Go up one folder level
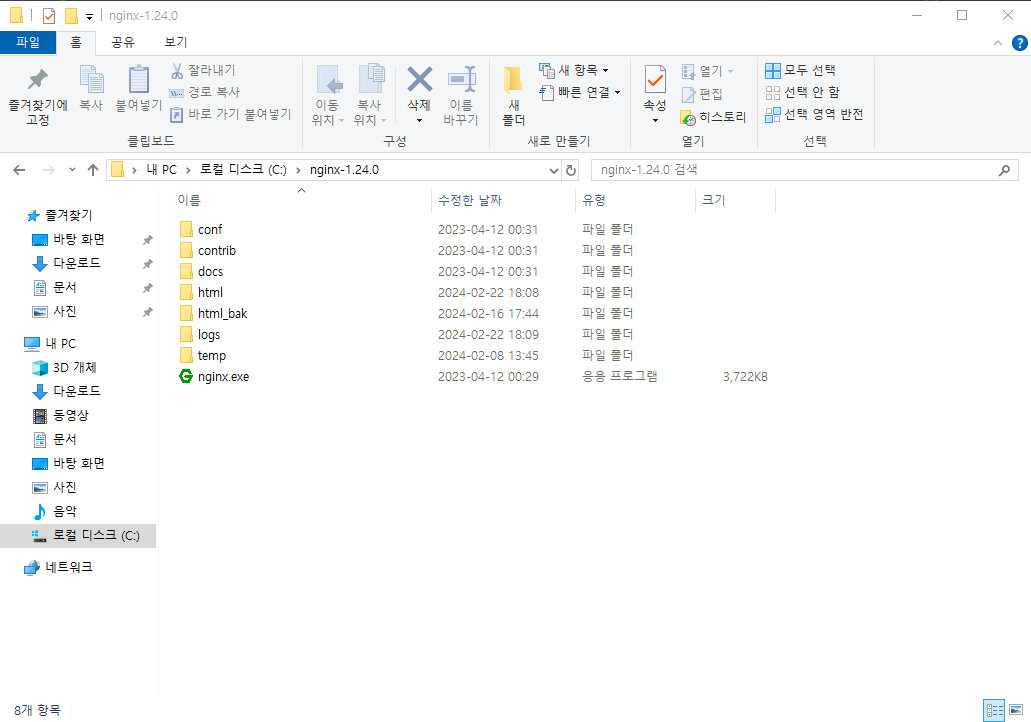Viewport: 1031px width, 722px height. (93, 170)
